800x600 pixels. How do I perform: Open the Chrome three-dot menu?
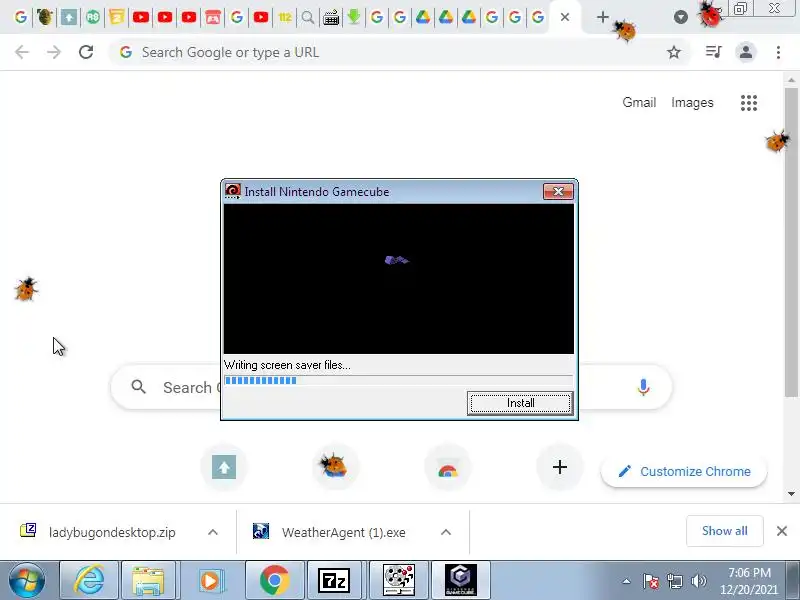click(778, 52)
